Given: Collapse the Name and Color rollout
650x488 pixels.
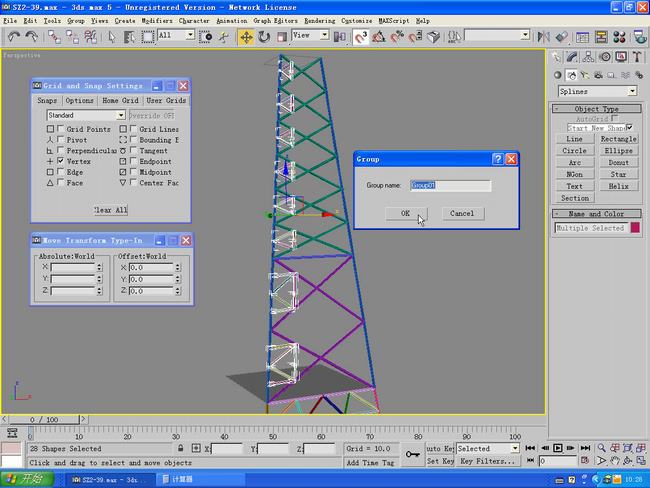Looking at the screenshot, I should tap(597, 214).
